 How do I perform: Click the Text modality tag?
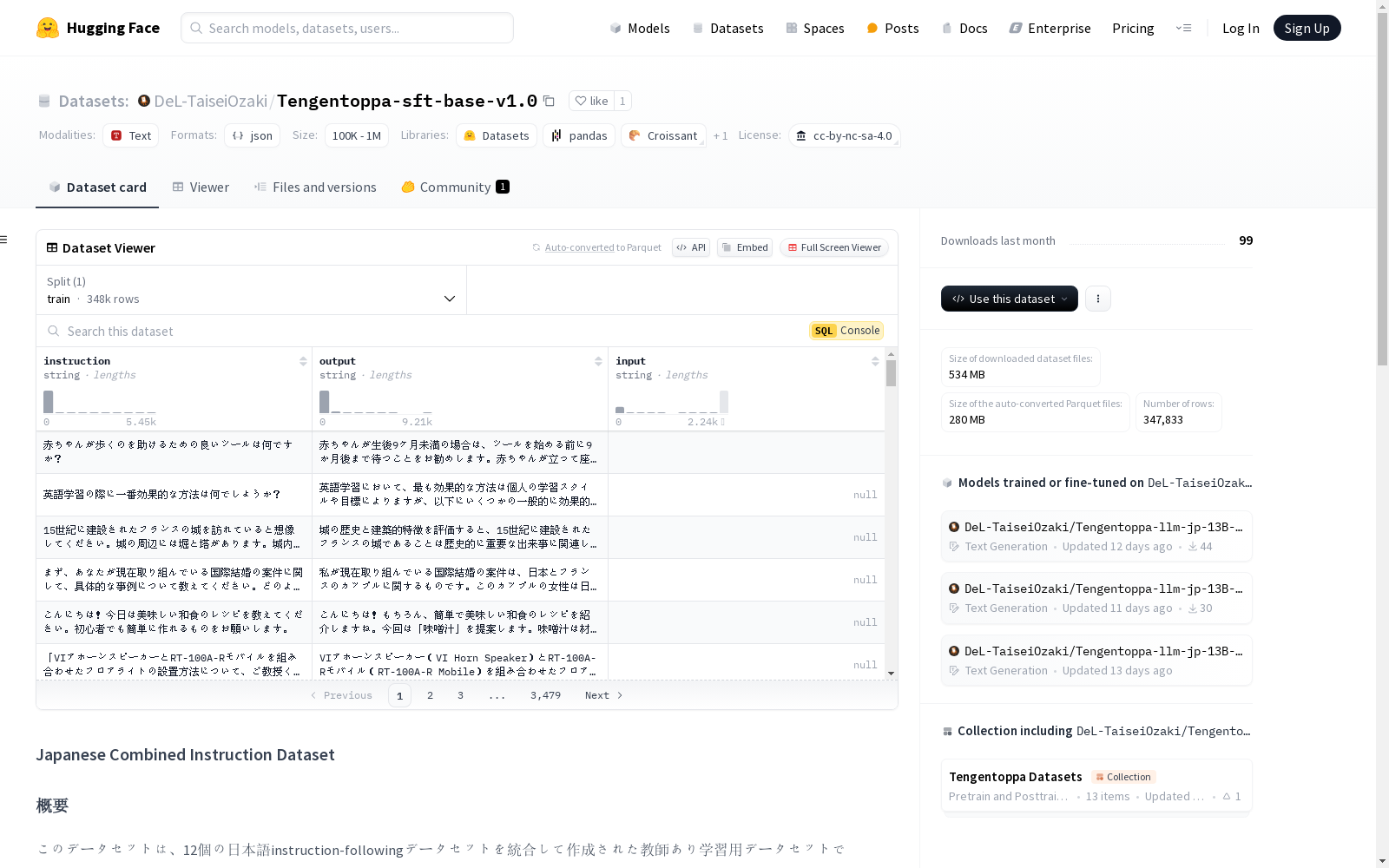point(131,135)
